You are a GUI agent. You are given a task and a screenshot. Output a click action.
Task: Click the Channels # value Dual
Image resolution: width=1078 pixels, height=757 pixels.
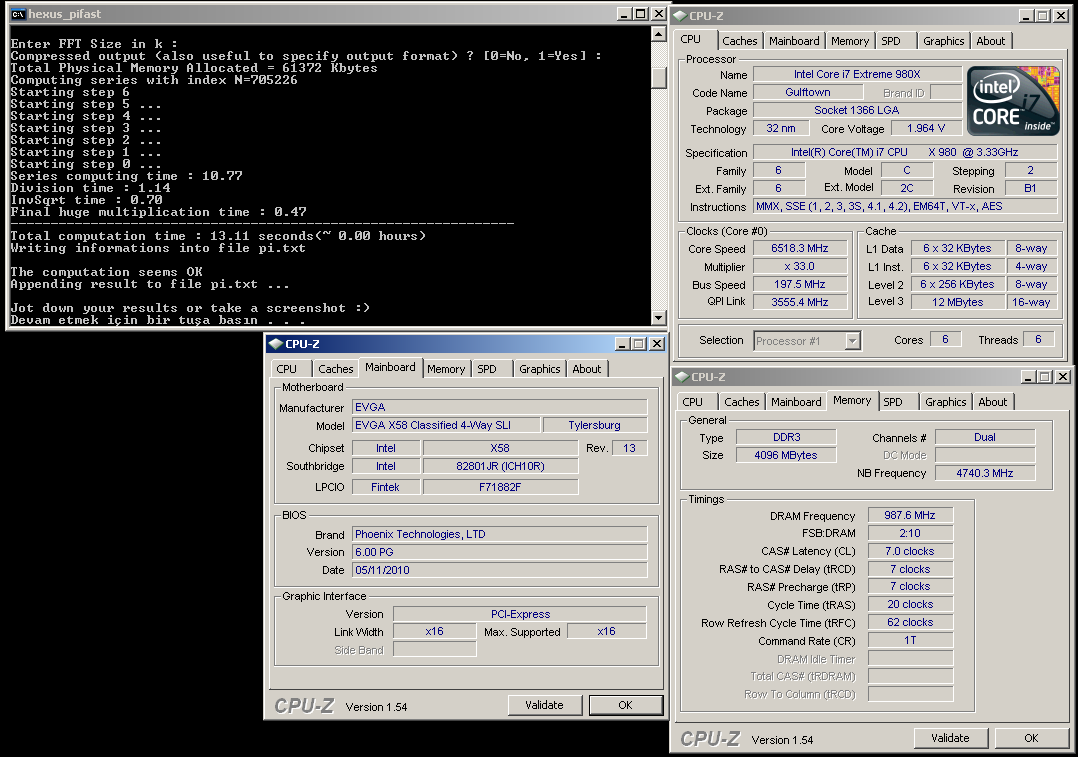click(985, 437)
